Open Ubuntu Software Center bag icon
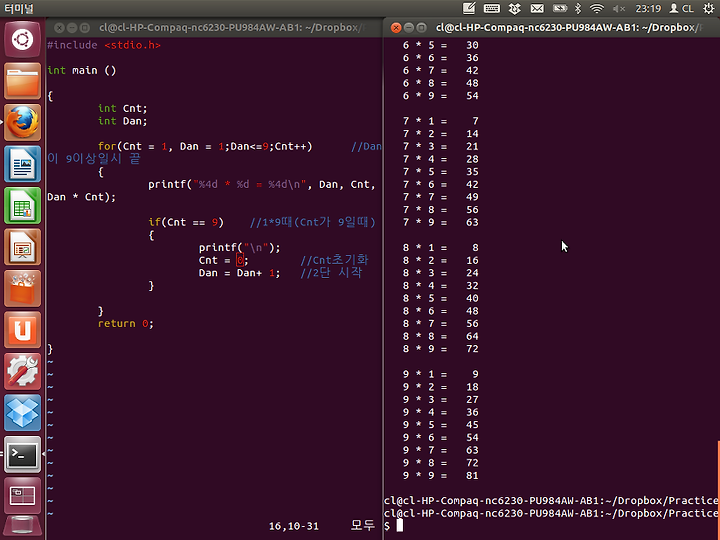Screen dimensions: 720x540 pos(22,288)
